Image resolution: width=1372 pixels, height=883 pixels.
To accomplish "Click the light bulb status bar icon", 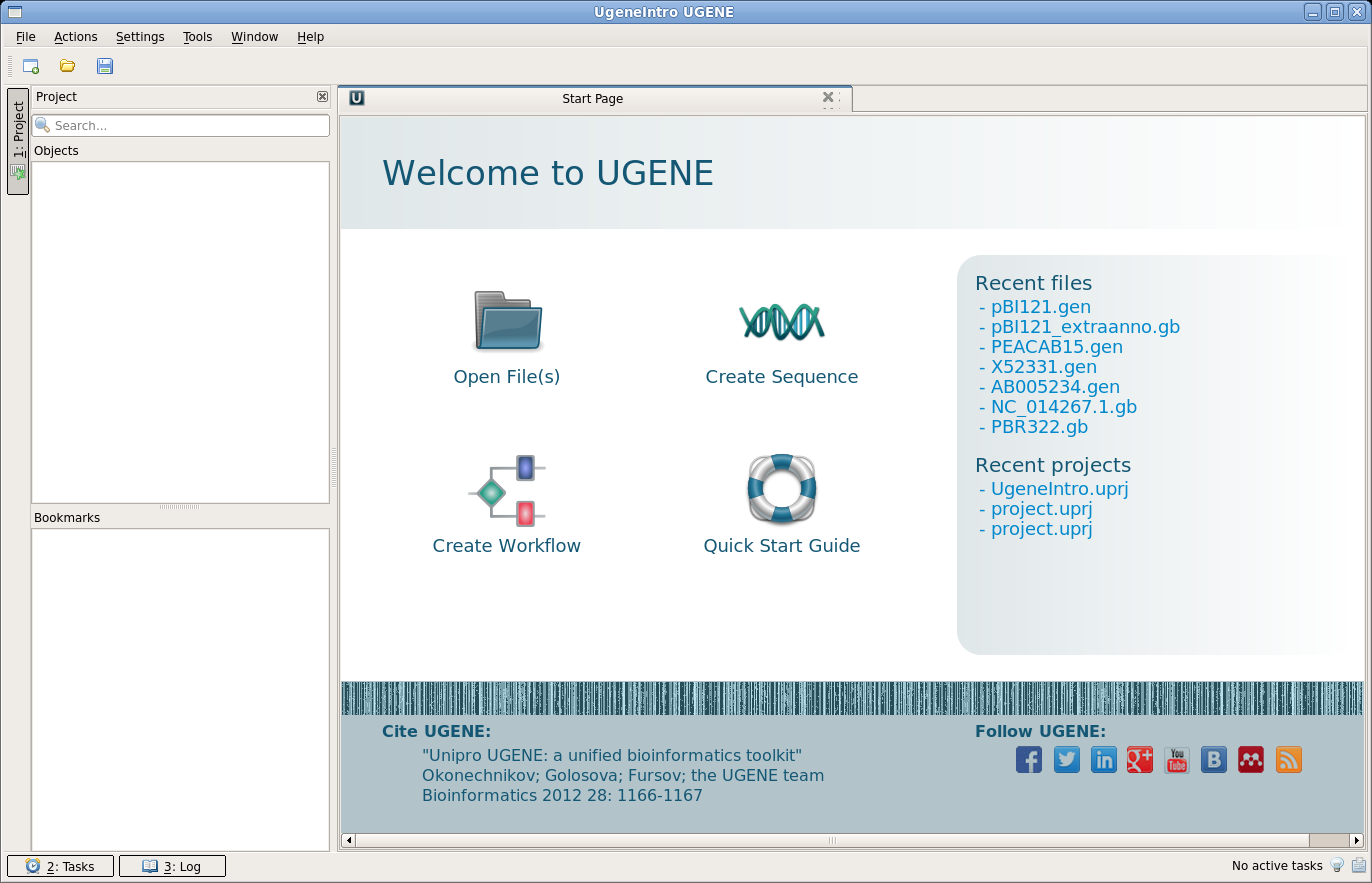I will point(1337,866).
